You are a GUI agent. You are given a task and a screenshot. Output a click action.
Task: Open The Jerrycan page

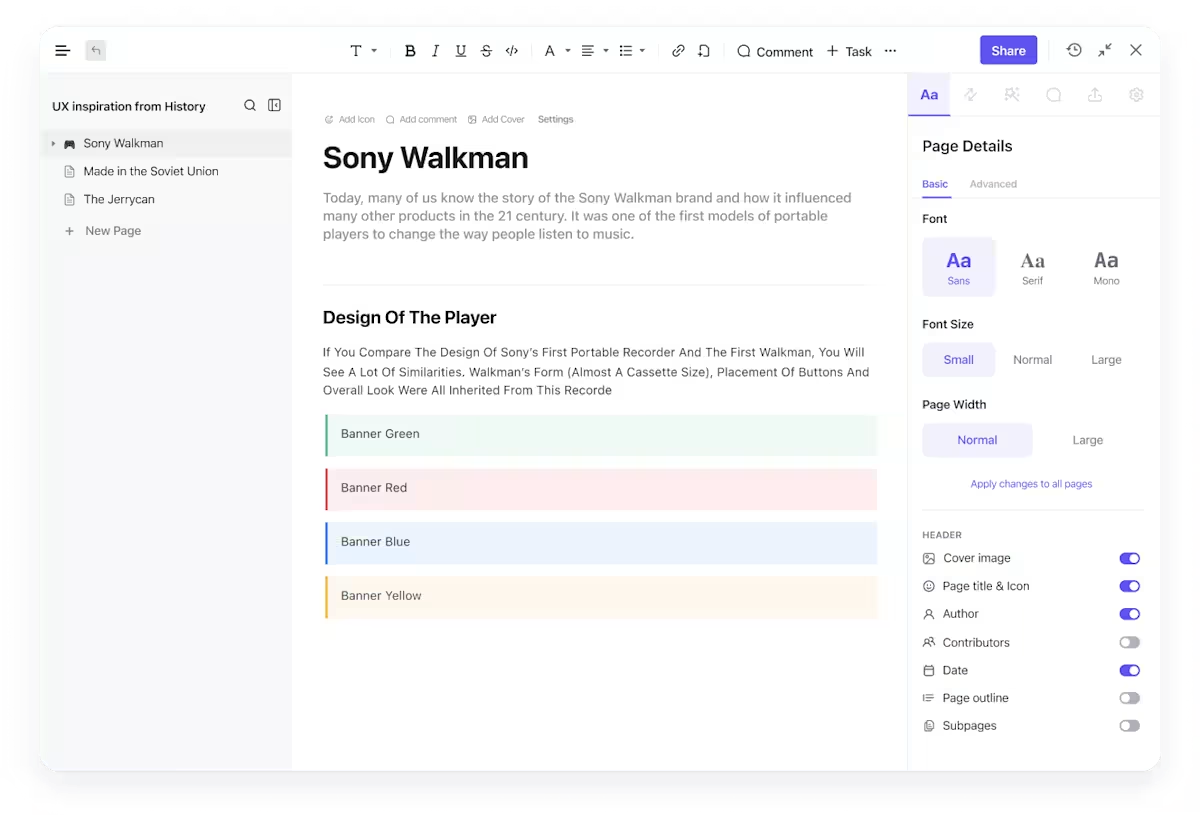pyautogui.click(x=119, y=200)
